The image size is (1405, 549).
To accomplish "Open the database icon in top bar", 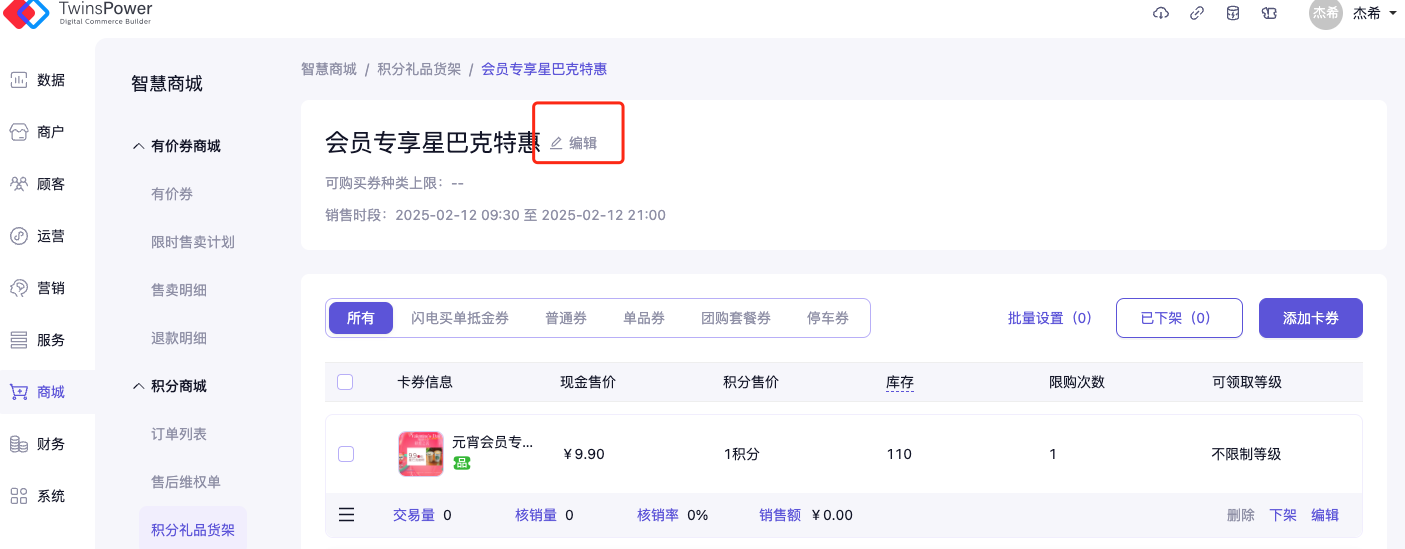I will coord(1233,13).
